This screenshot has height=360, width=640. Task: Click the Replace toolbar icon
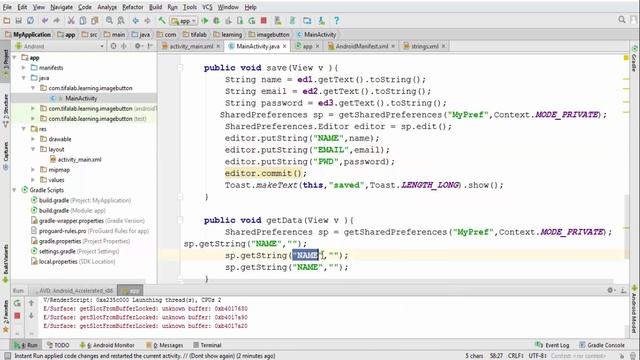[x=121, y=20]
